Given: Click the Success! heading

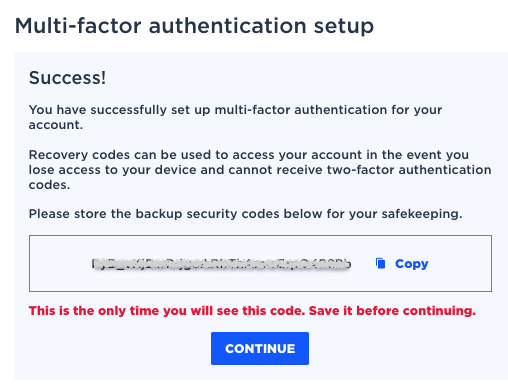Looking at the screenshot, I should click(67, 78).
